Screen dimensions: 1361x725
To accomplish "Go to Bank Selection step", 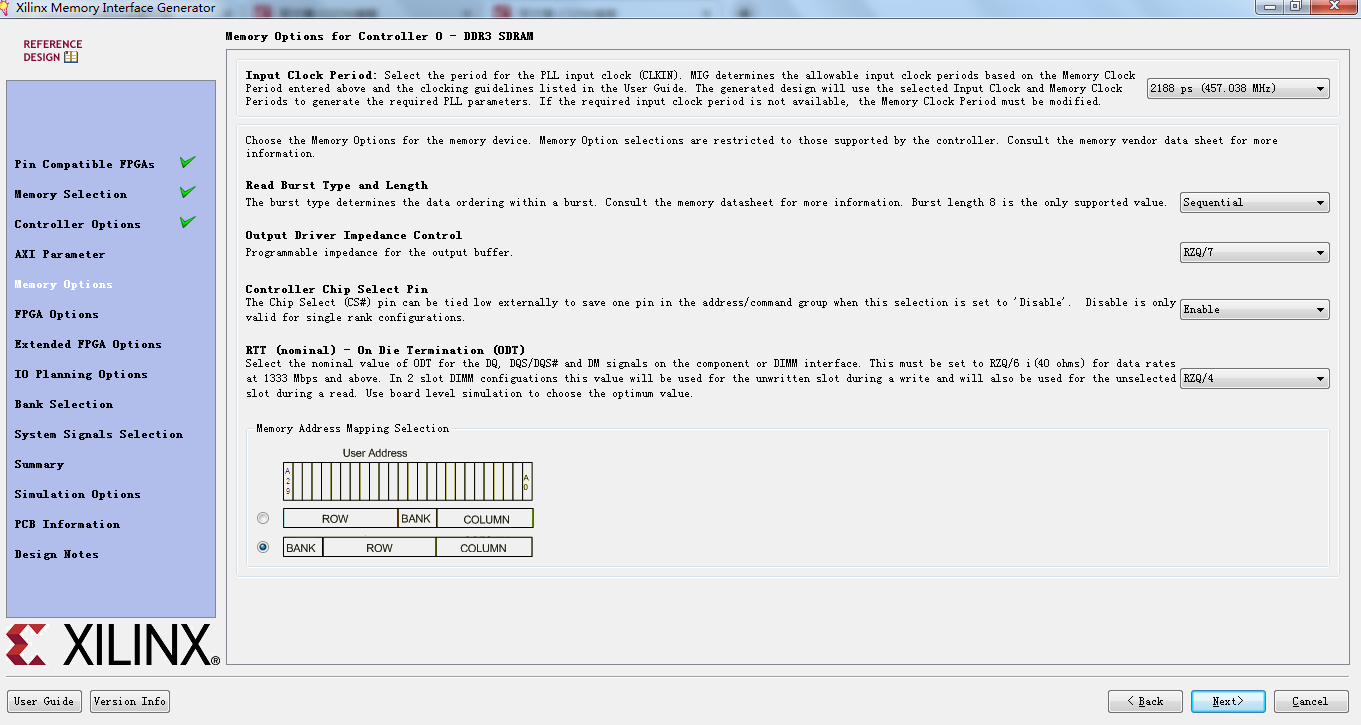I will pos(64,404).
